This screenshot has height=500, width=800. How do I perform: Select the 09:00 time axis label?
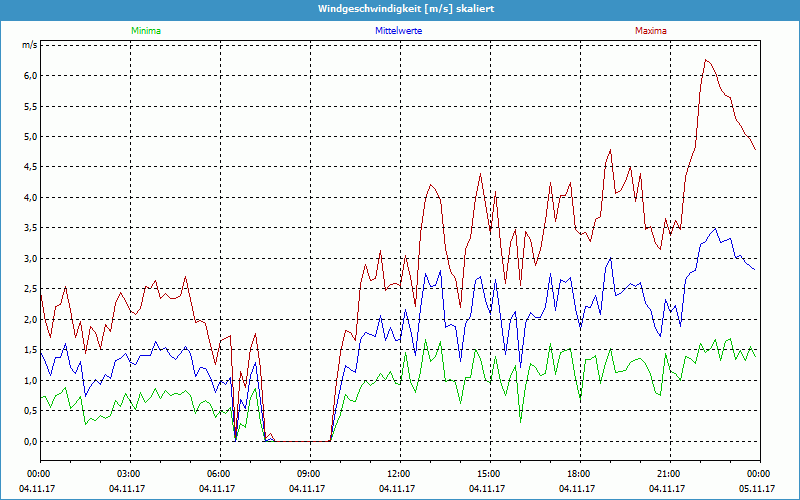point(309,474)
